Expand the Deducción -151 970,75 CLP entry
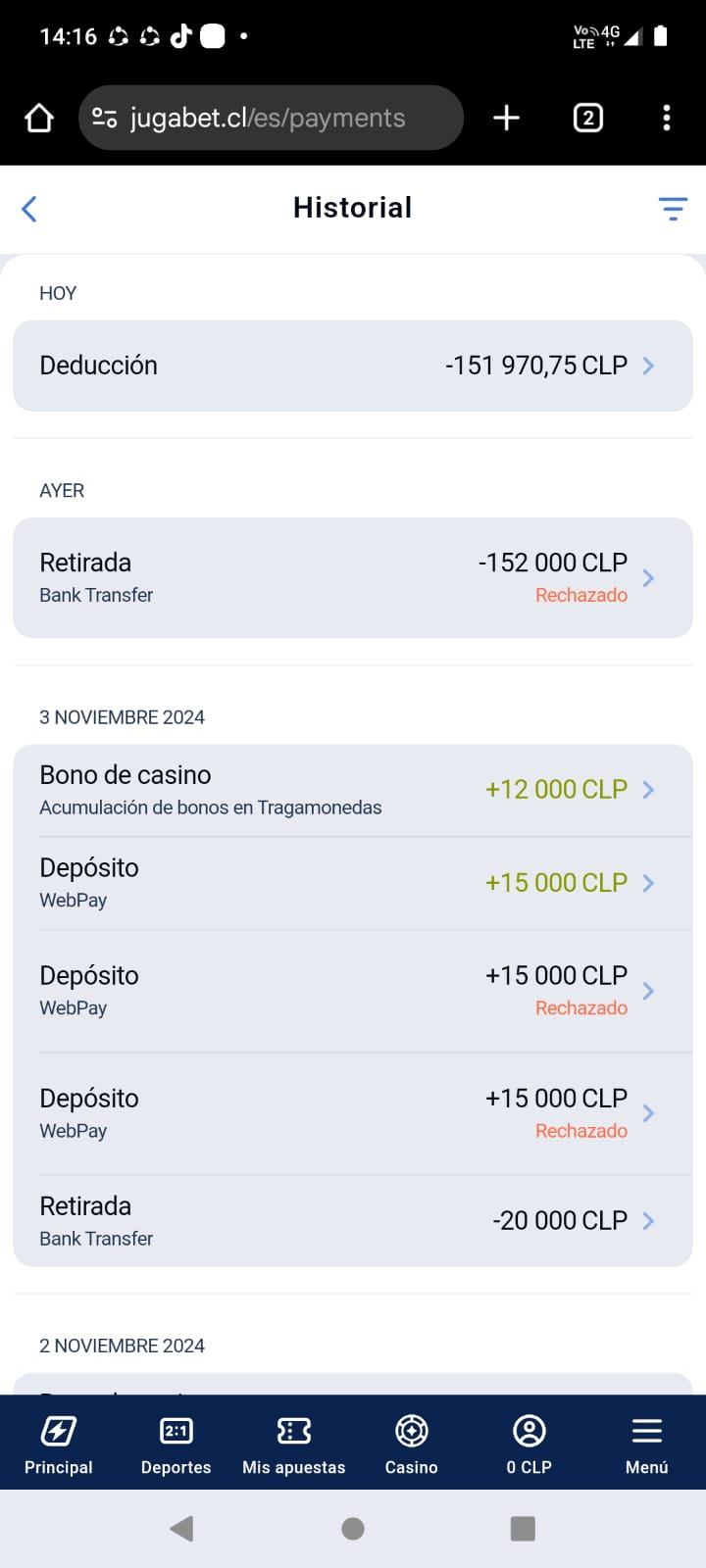The width and height of the screenshot is (706, 1568). click(353, 366)
